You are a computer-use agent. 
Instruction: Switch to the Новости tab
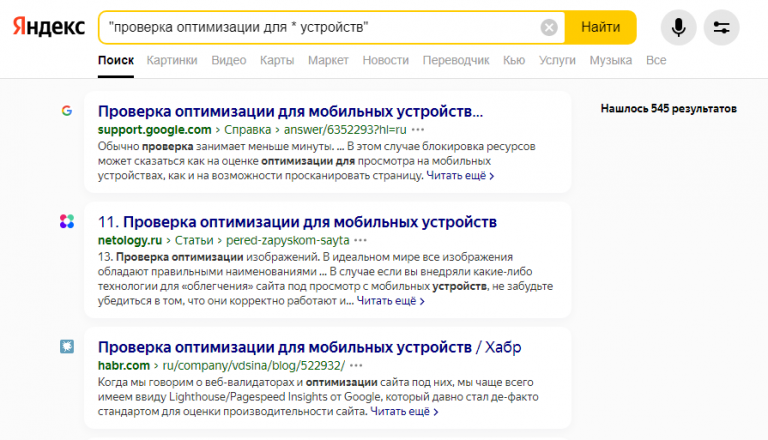coord(385,61)
